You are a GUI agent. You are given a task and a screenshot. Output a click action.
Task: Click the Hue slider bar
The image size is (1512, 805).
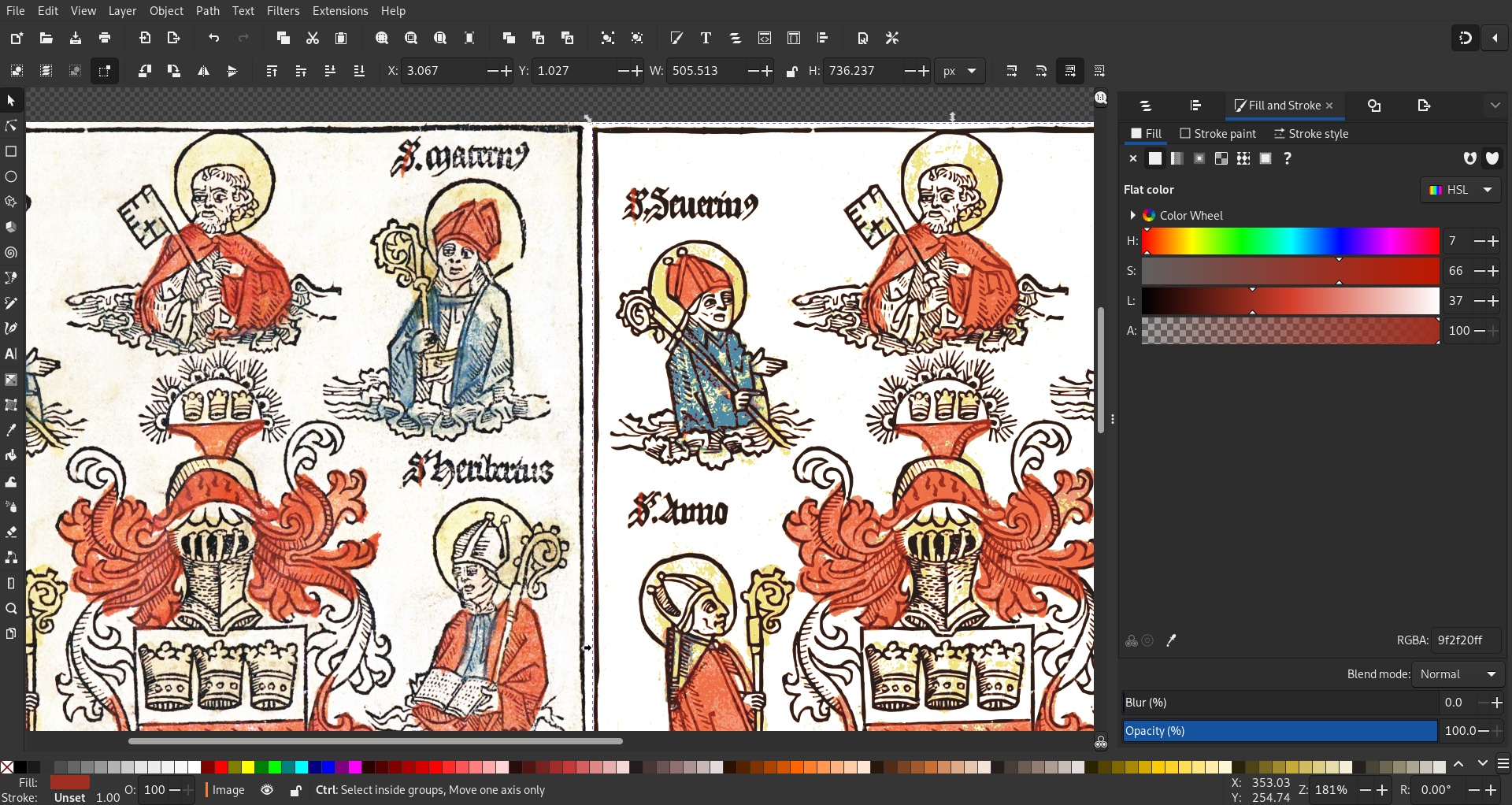pyautogui.click(x=1291, y=241)
